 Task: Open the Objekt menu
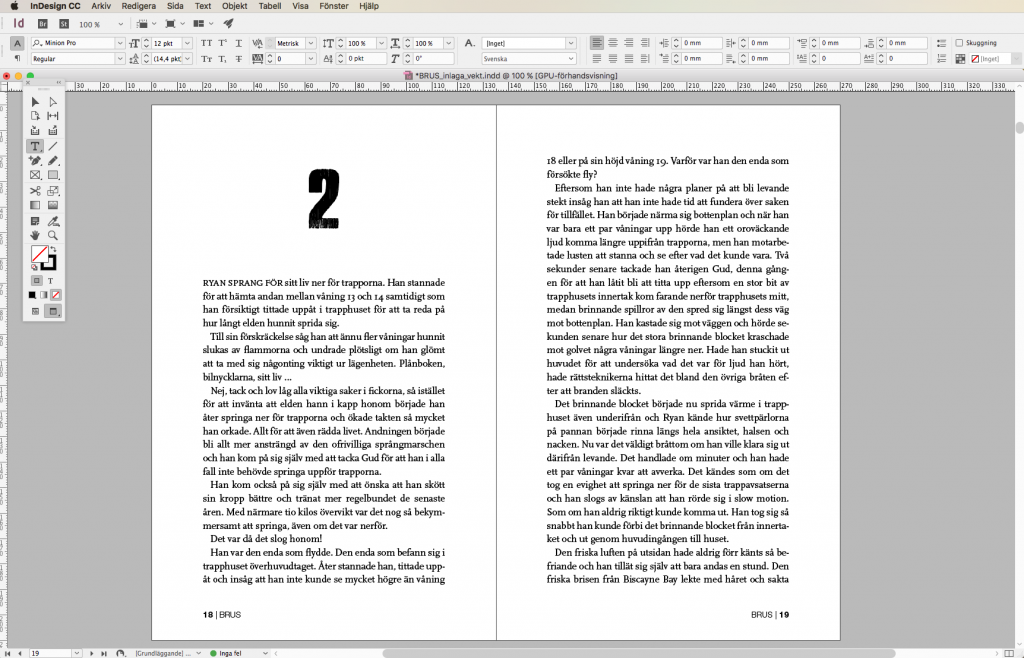[x=234, y=6]
